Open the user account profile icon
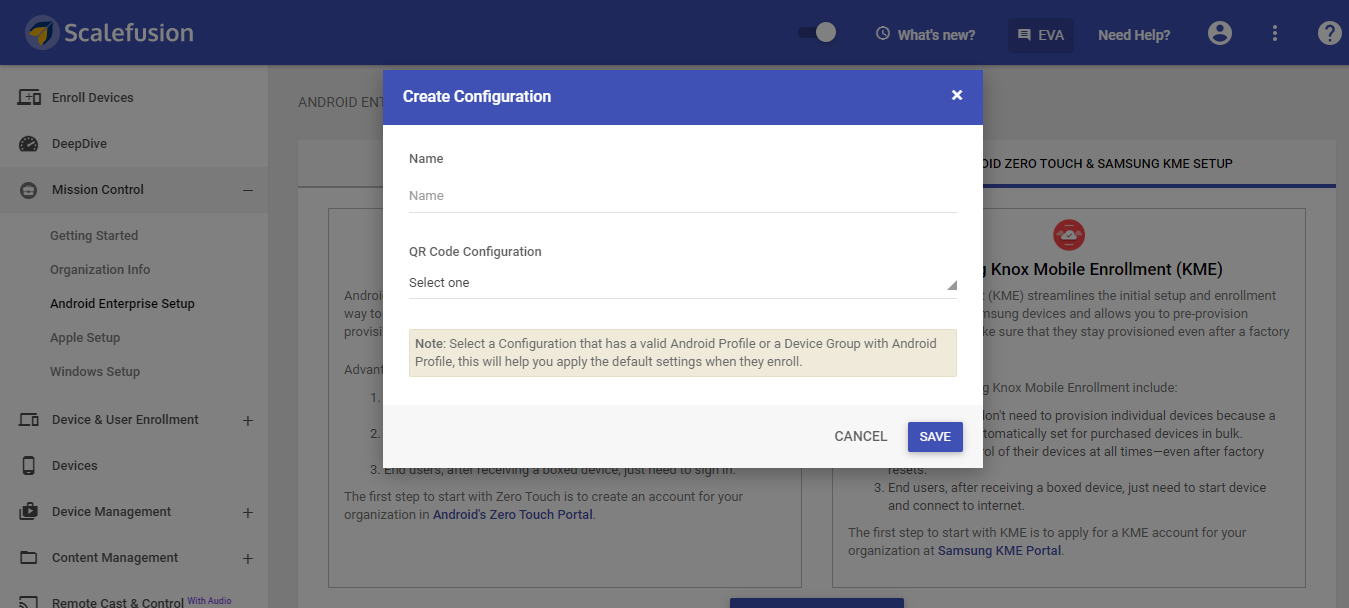The width and height of the screenshot is (1349, 608). point(1220,33)
